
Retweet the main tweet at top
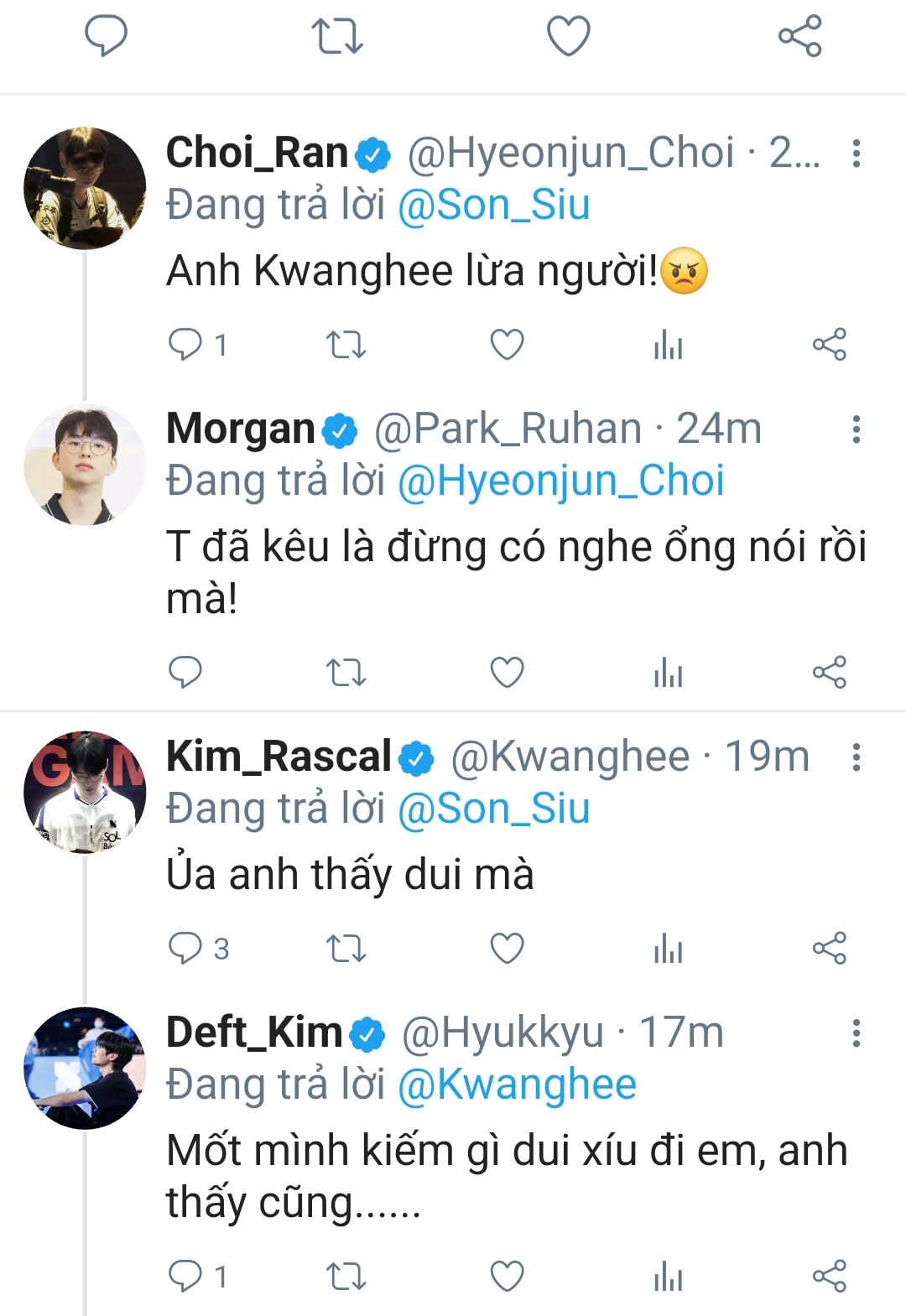[336, 36]
